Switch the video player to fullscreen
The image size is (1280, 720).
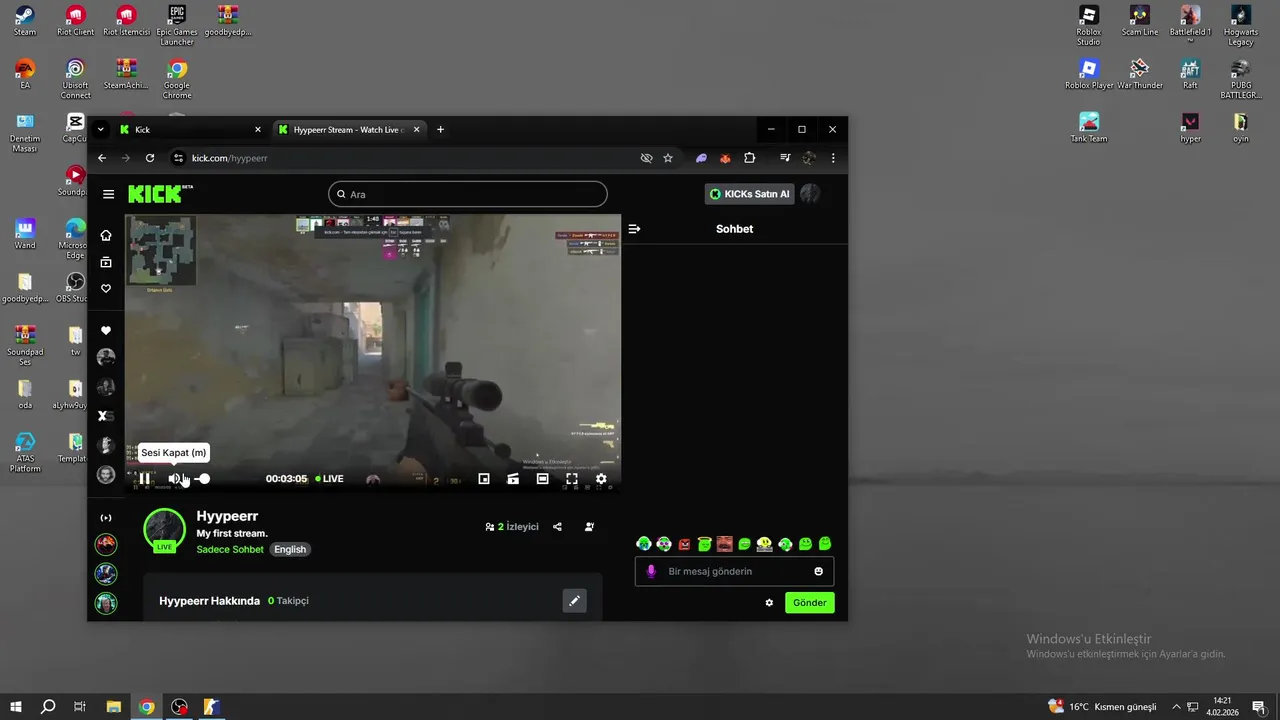(x=572, y=479)
